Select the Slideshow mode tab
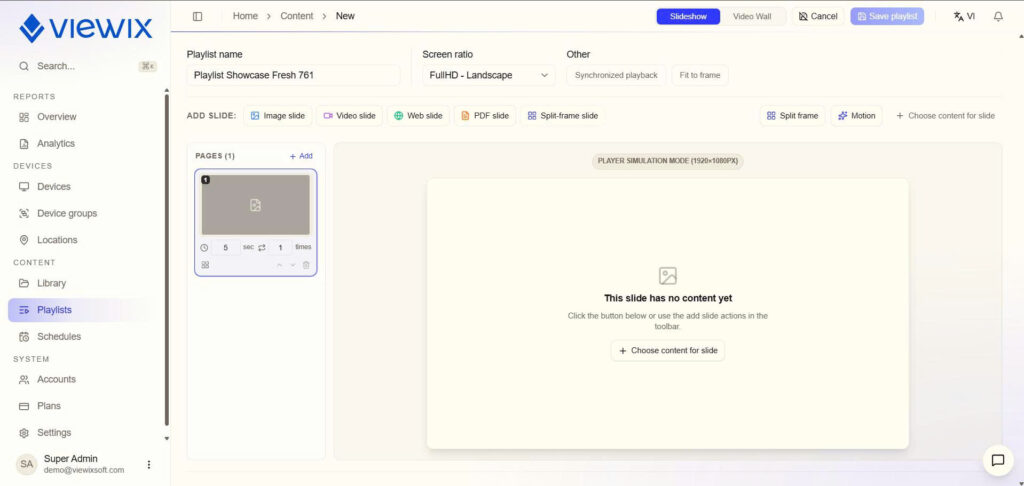The height and width of the screenshot is (486, 1024). (x=688, y=16)
